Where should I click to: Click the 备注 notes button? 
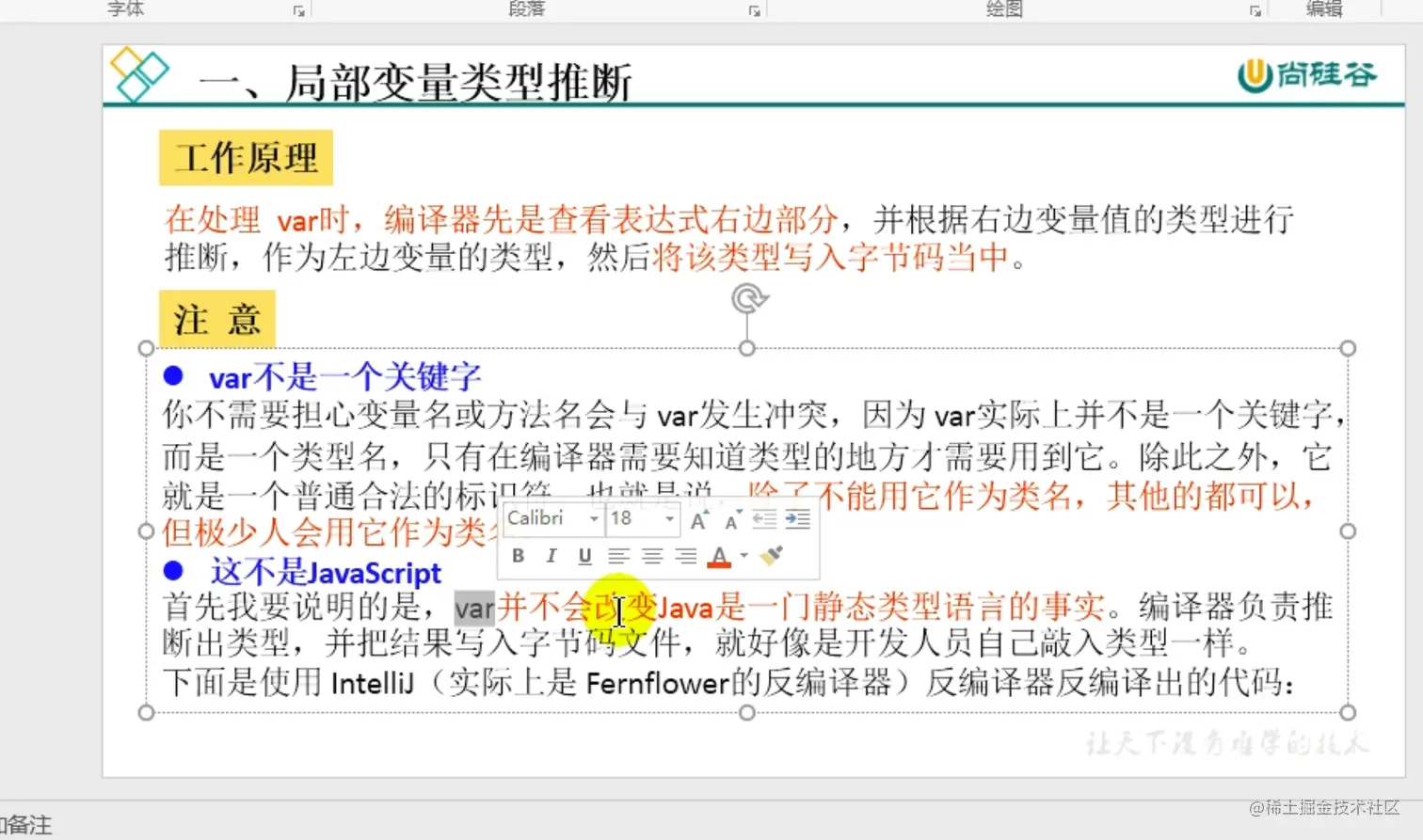tap(27, 825)
